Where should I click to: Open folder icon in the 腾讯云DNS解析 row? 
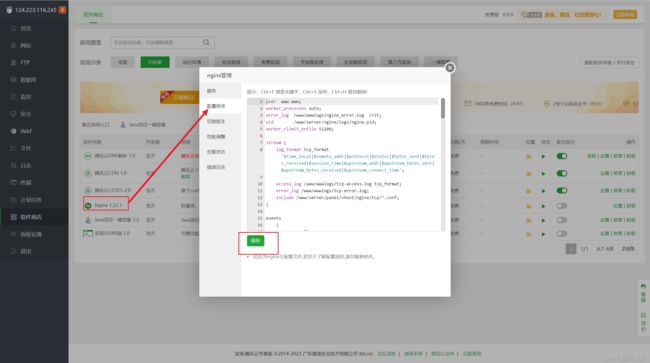pyautogui.click(x=529, y=156)
